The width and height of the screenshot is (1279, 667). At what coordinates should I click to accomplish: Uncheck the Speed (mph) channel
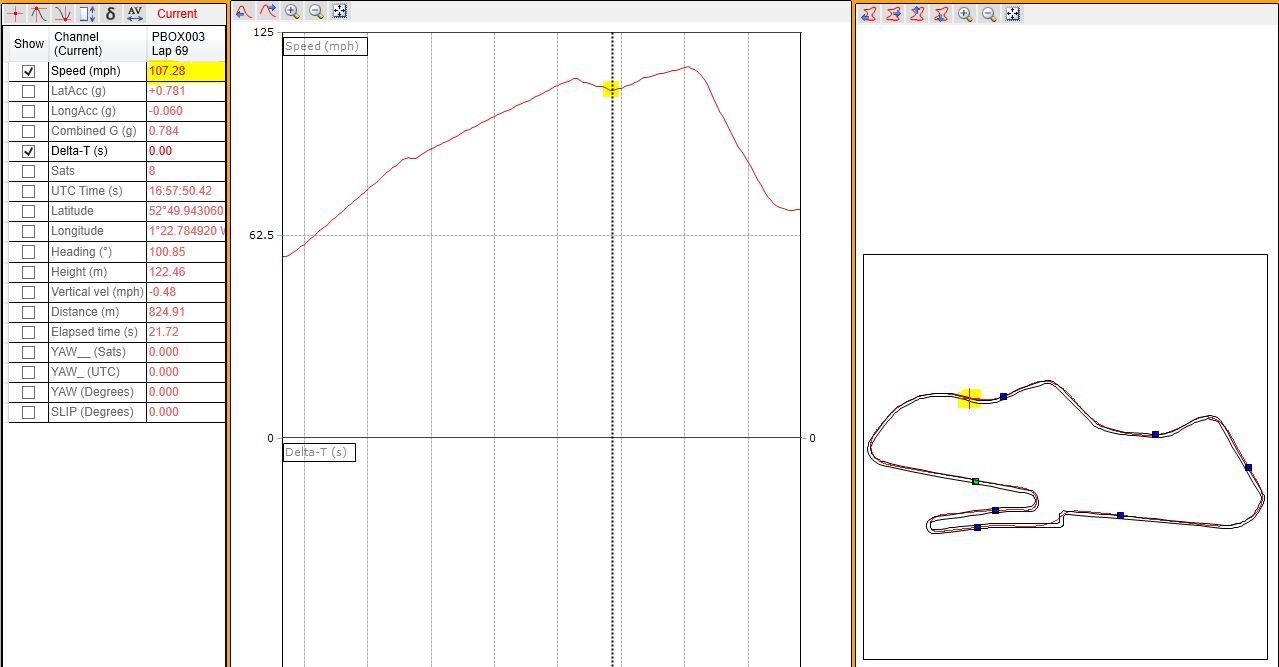29,71
